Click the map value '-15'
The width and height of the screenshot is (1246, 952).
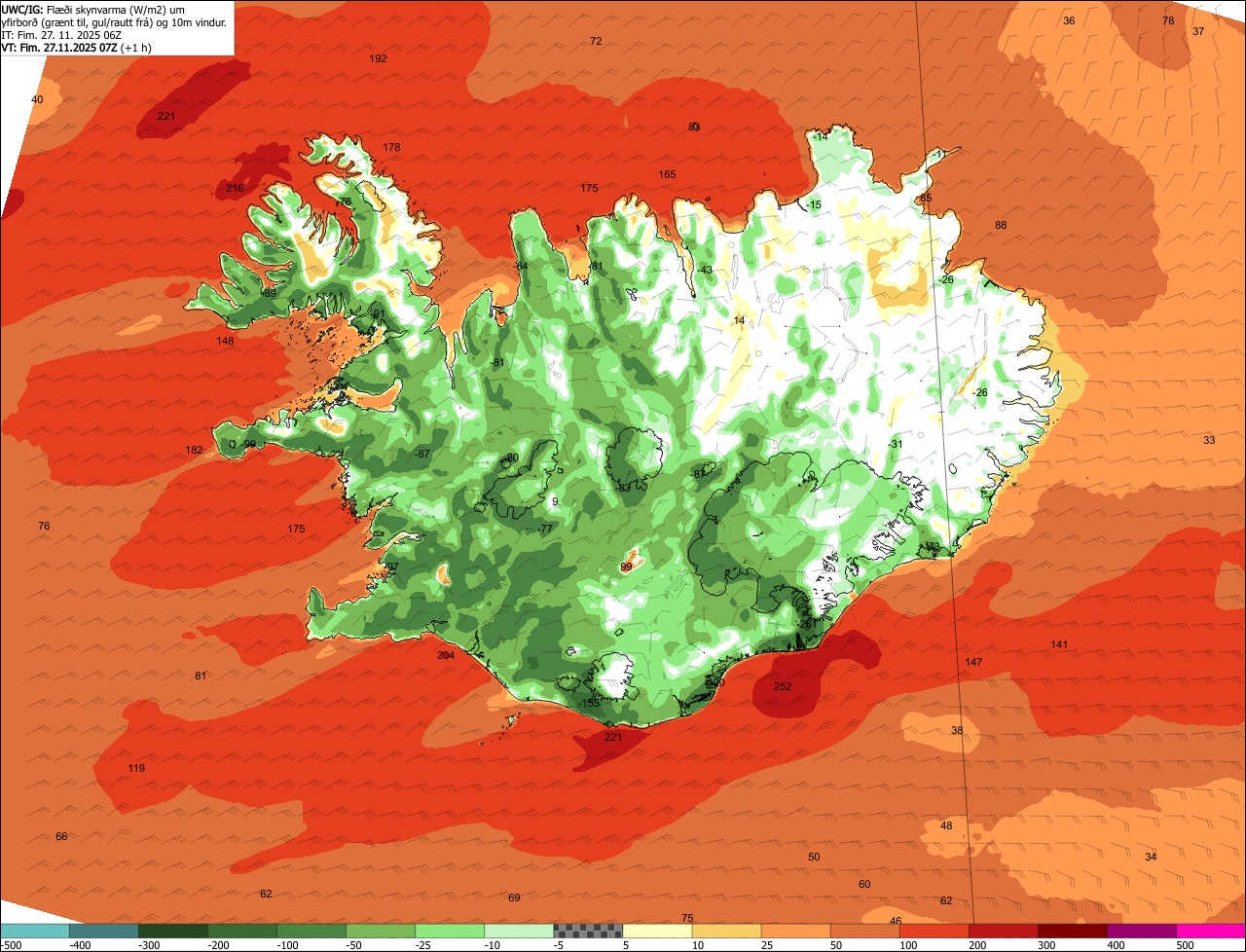(x=815, y=204)
